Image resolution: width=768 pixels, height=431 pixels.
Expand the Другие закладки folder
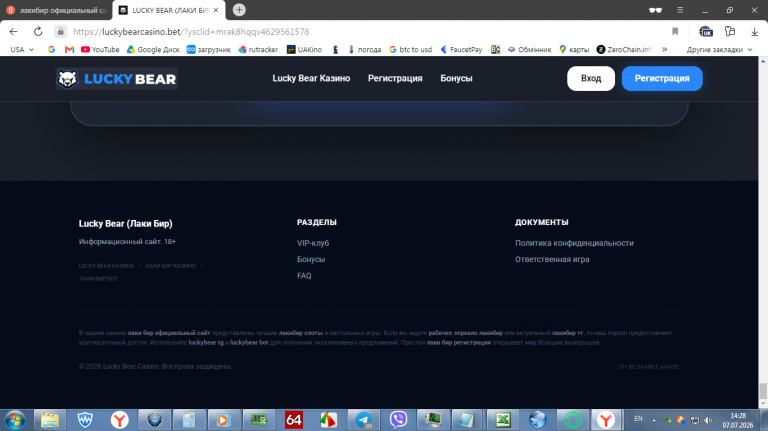pos(719,49)
